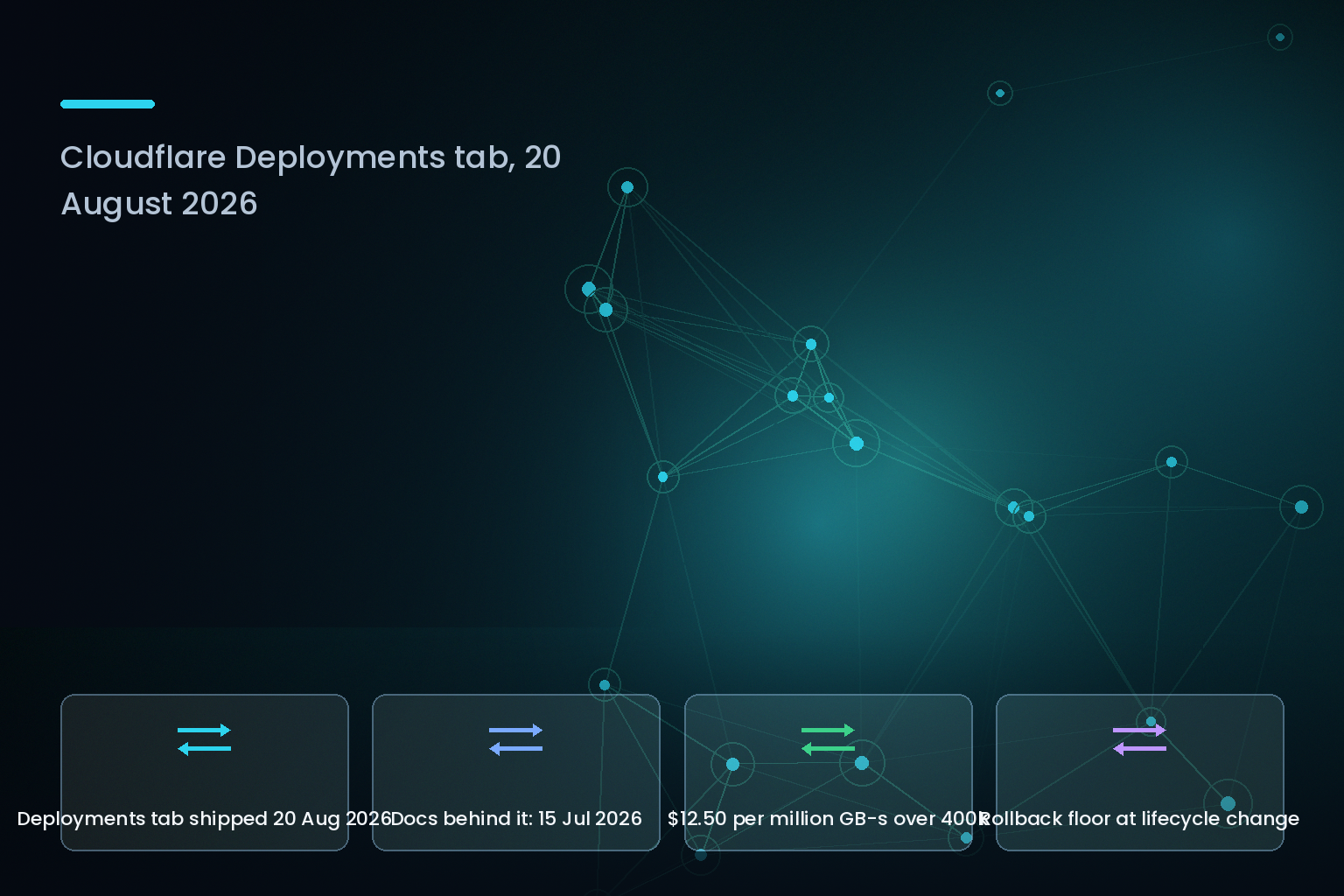
Task: Select '$12.50 per million GB-s over 400k' text
Action: pos(828,819)
